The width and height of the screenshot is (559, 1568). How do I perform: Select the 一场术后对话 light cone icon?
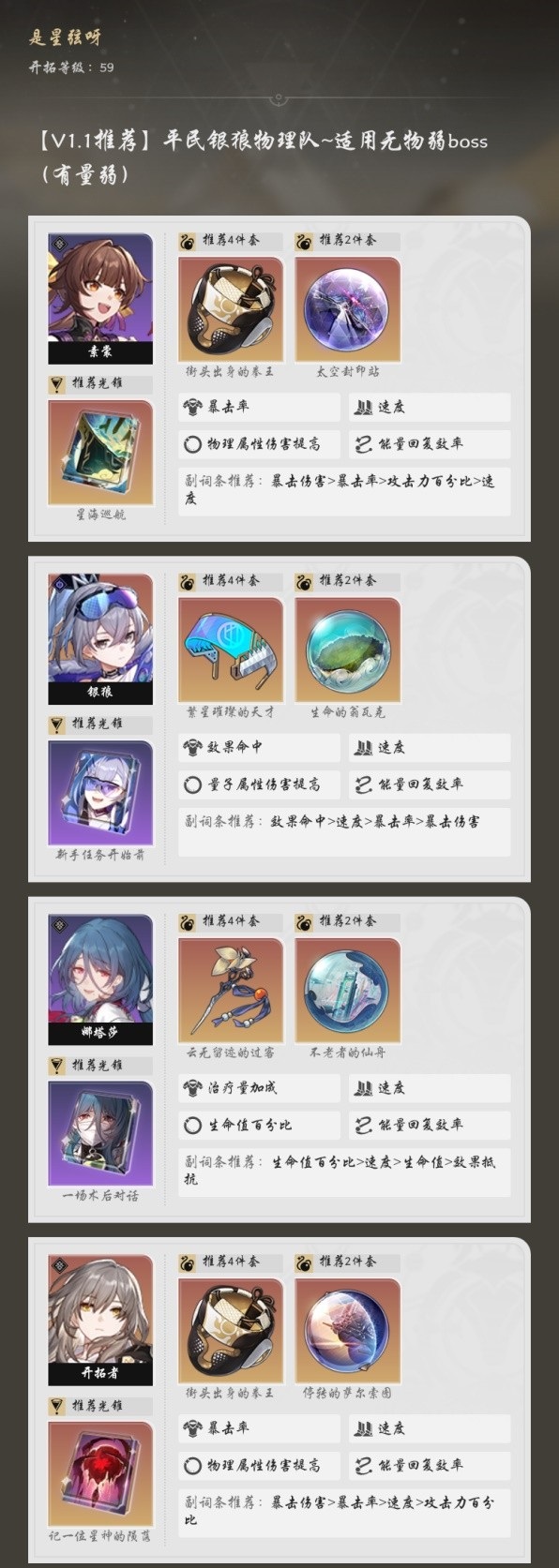click(x=100, y=1134)
